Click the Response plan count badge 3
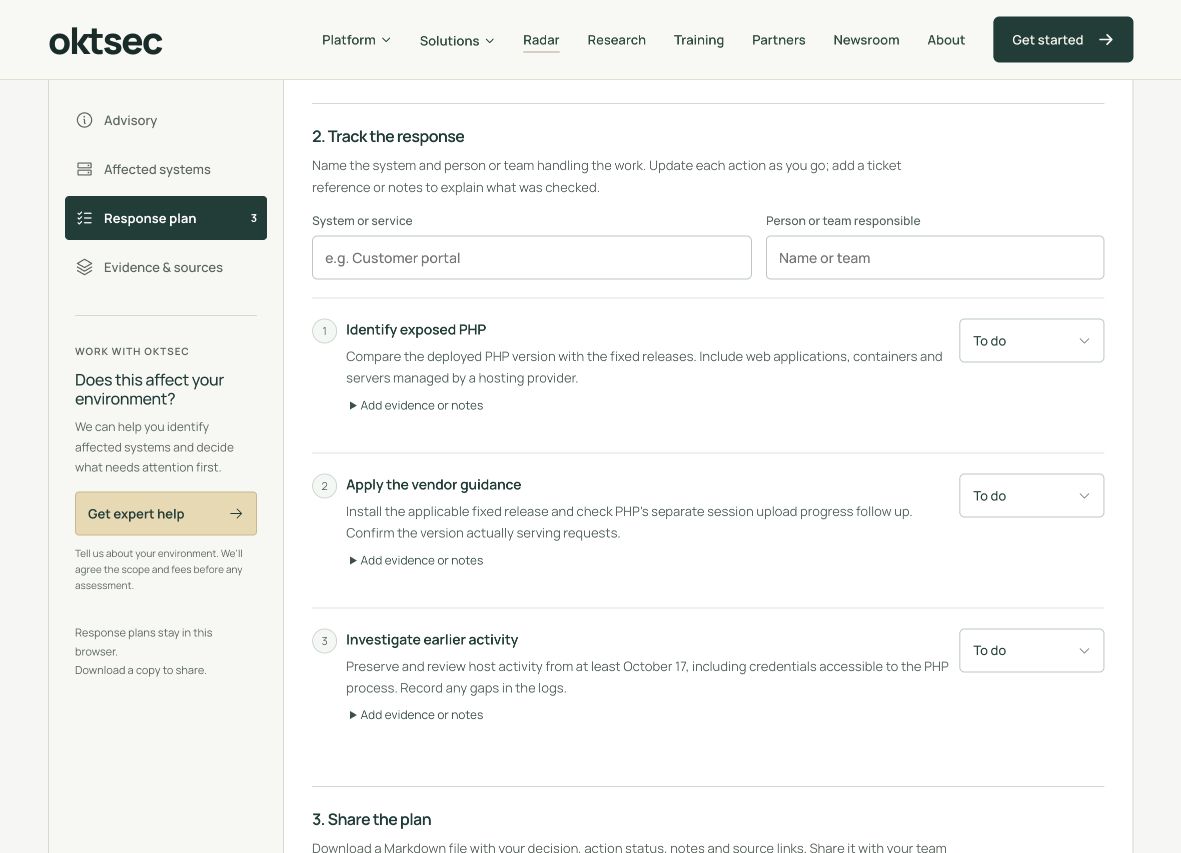 (x=254, y=218)
